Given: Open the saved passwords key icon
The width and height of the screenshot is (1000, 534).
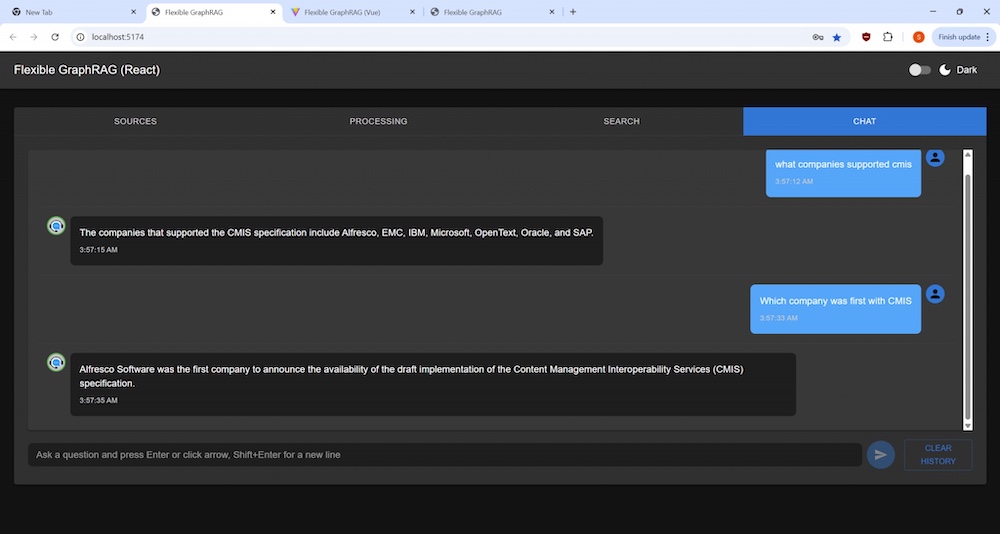Looking at the screenshot, I should (x=817, y=37).
